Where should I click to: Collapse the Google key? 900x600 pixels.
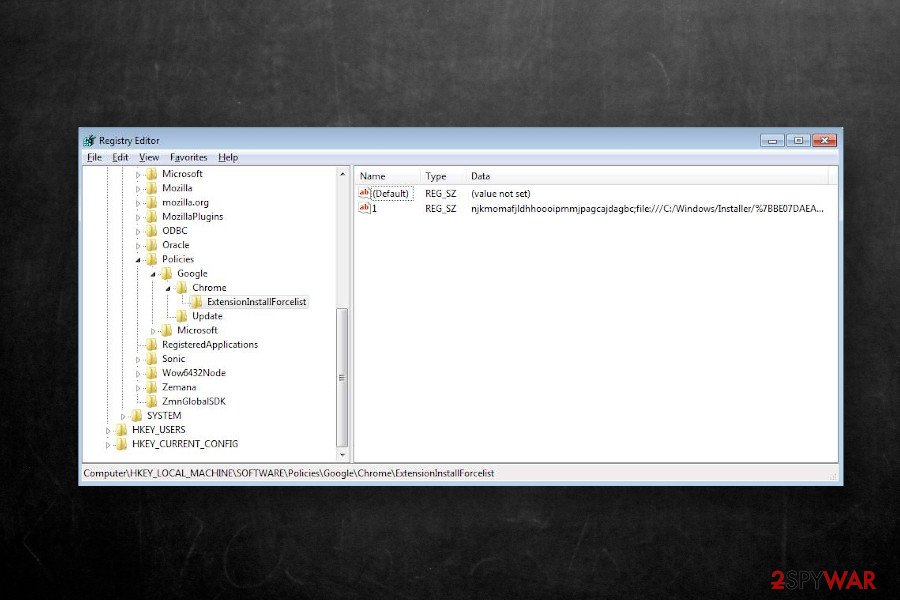pos(153,274)
